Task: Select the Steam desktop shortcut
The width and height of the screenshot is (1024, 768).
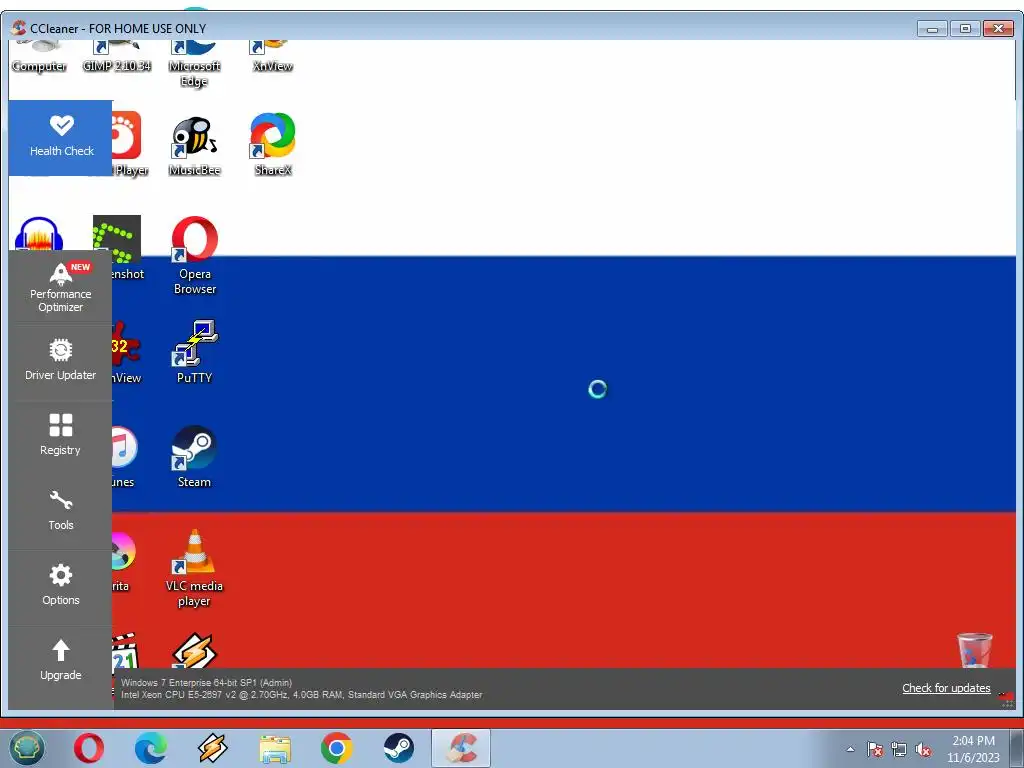Action: [x=194, y=457]
